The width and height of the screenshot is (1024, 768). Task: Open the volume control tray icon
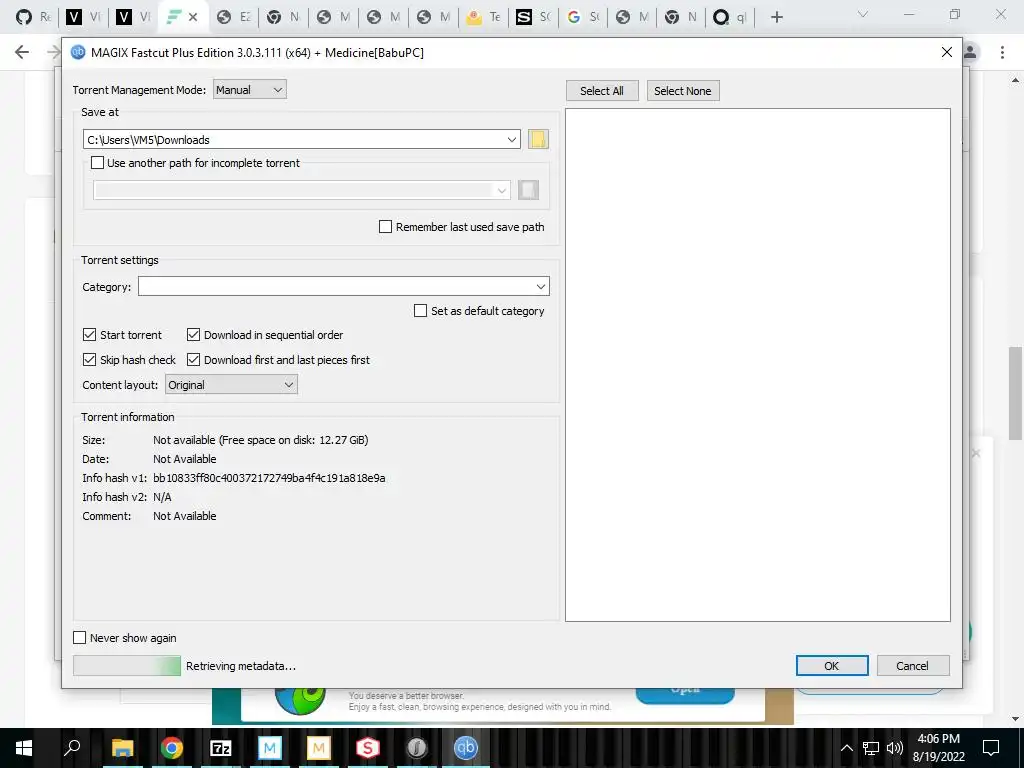click(895, 748)
